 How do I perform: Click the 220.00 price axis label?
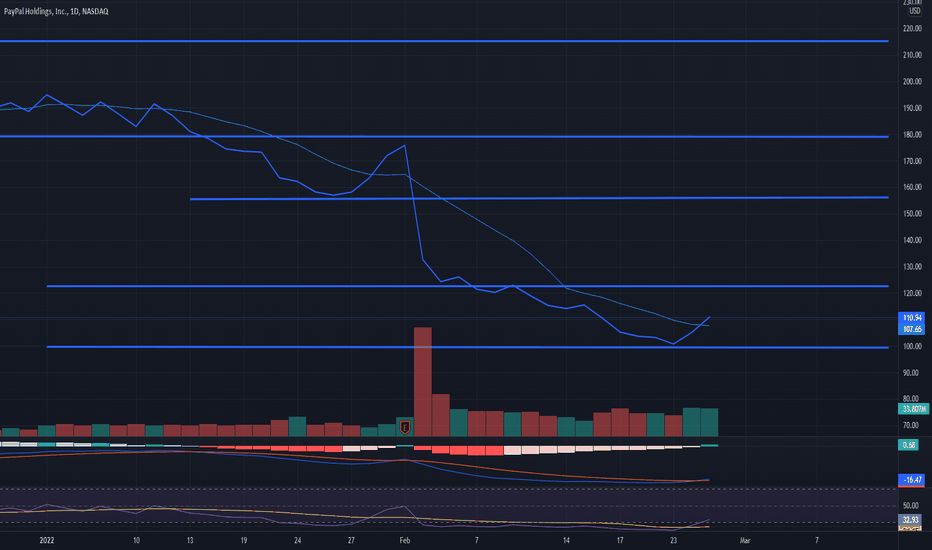pyautogui.click(x=912, y=29)
